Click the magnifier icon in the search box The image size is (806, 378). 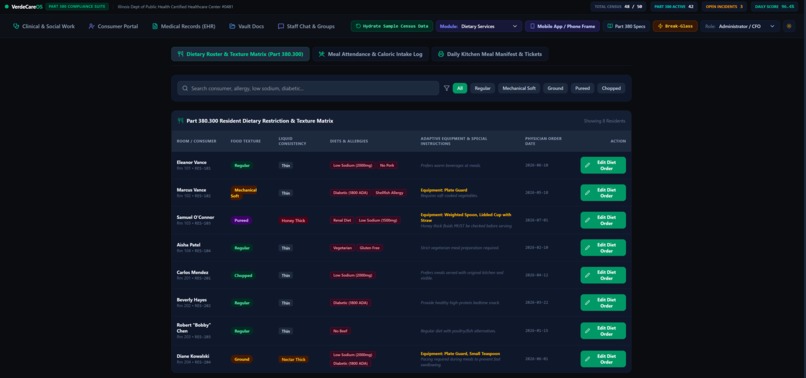pyautogui.click(x=185, y=88)
